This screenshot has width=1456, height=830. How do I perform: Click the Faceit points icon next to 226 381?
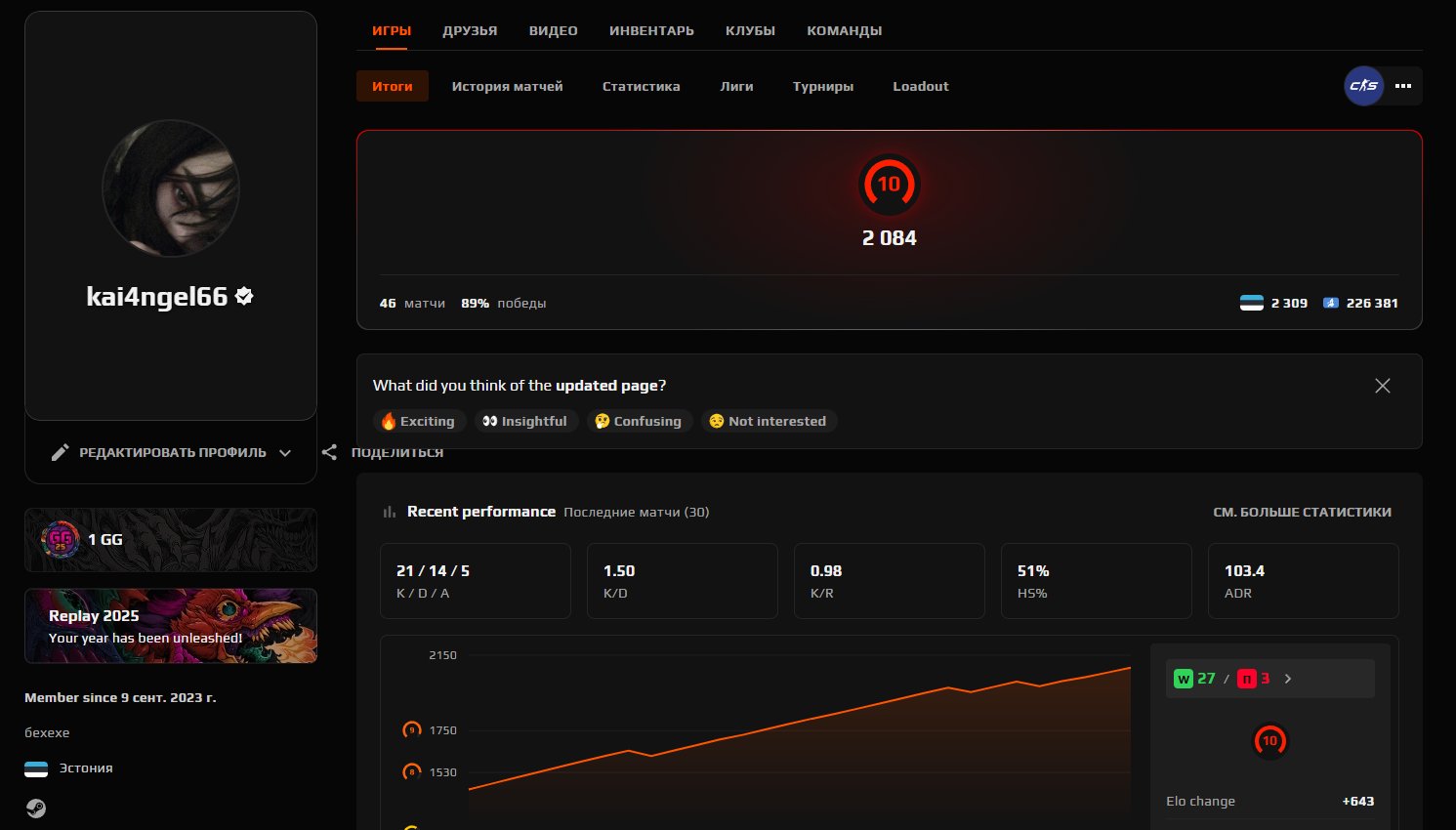point(1331,303)
